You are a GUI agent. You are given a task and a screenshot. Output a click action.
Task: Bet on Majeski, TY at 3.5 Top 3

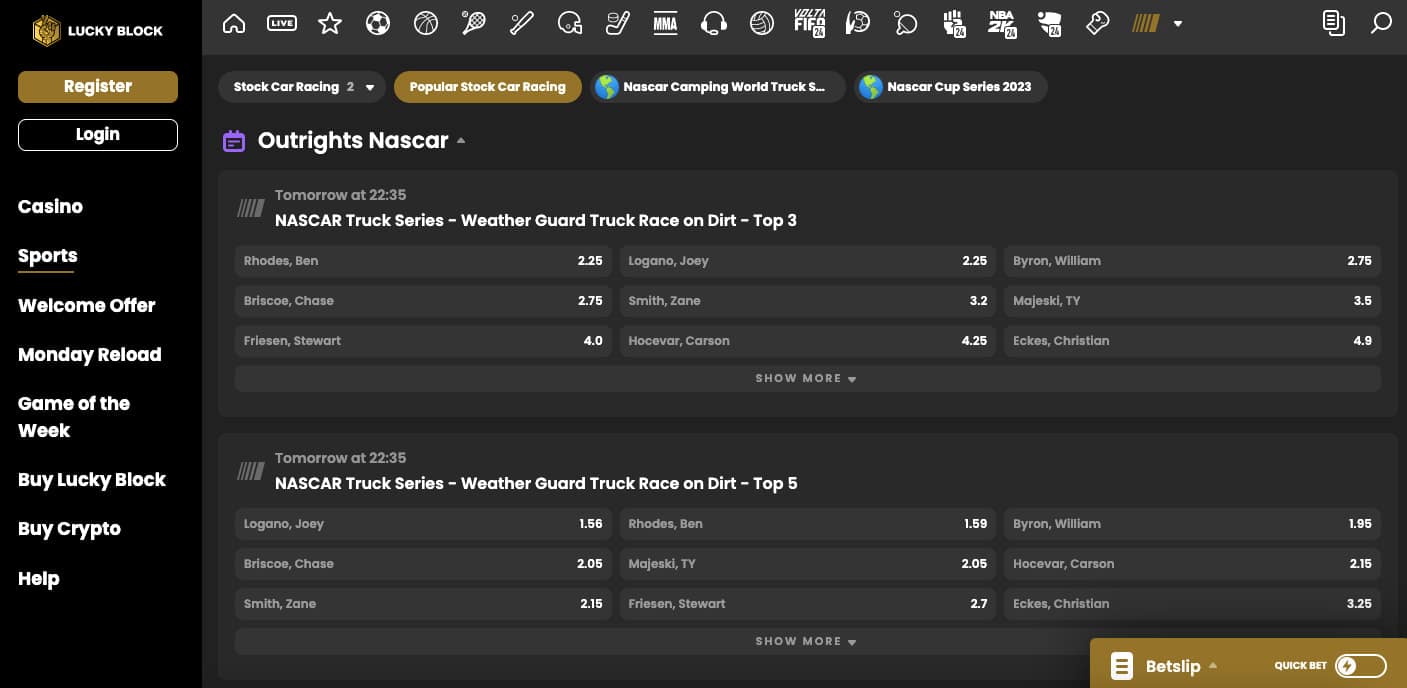click(1192, 301)
